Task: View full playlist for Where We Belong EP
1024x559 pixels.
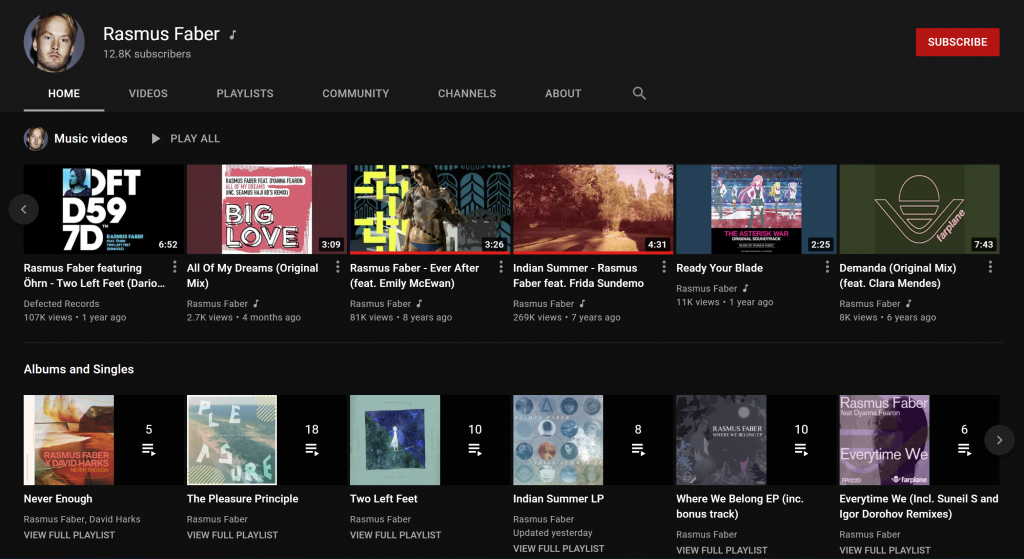Action: click(722, 551)
